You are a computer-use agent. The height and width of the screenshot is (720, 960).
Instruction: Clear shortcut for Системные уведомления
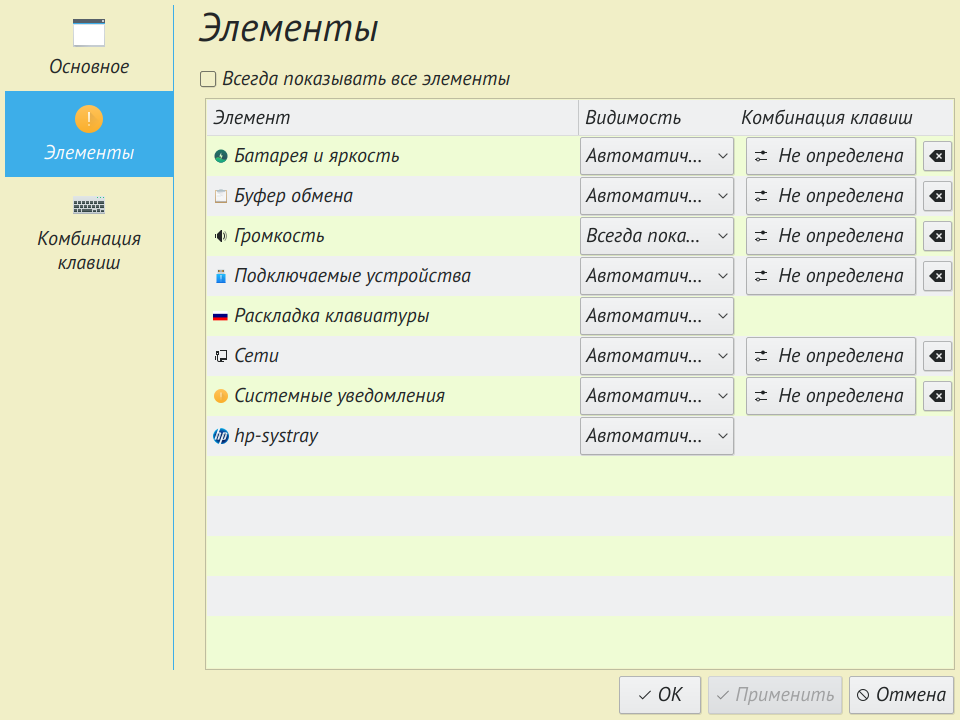click(x=937, y=396)
